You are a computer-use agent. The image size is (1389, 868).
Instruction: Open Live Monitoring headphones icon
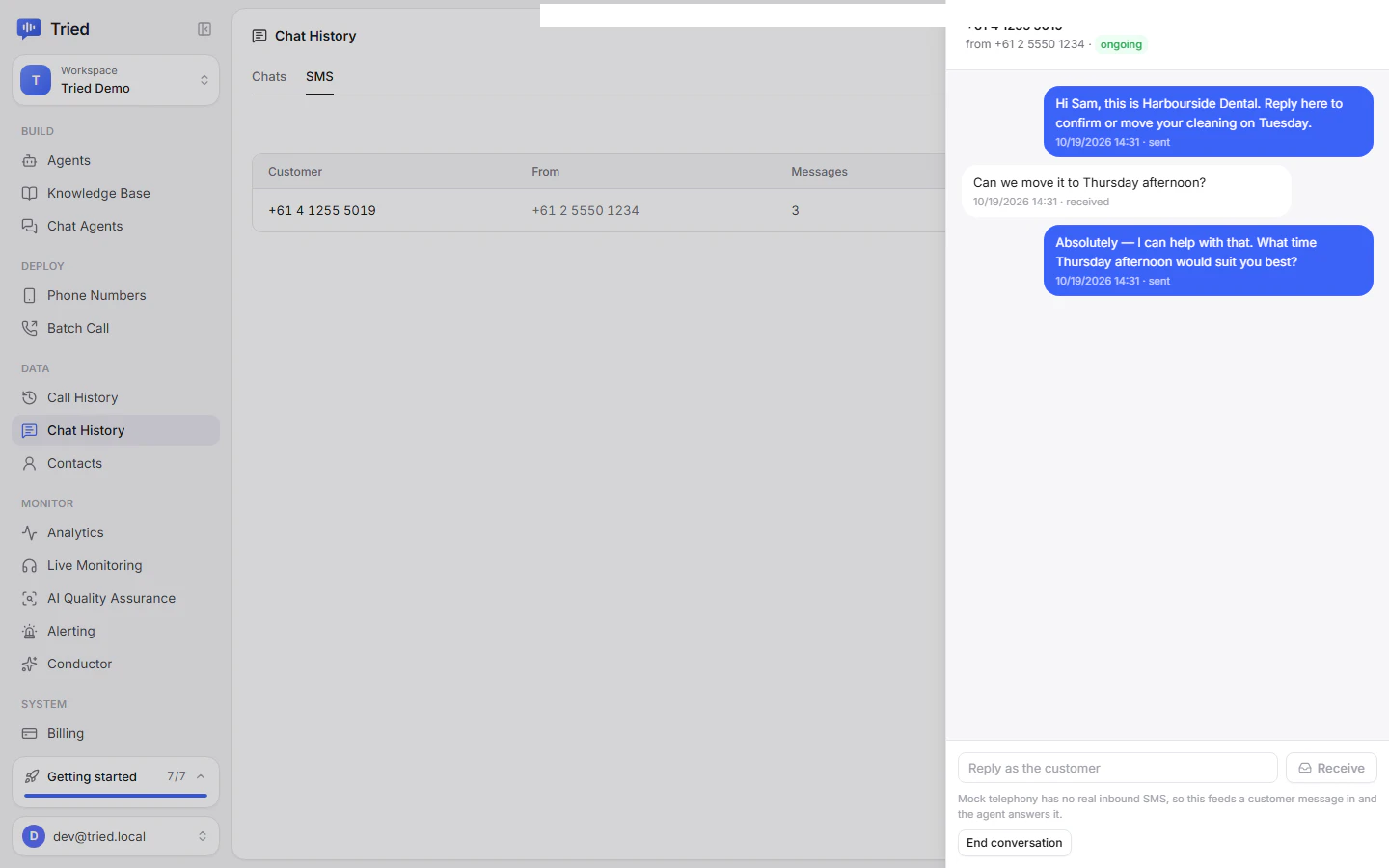point(30,565)
